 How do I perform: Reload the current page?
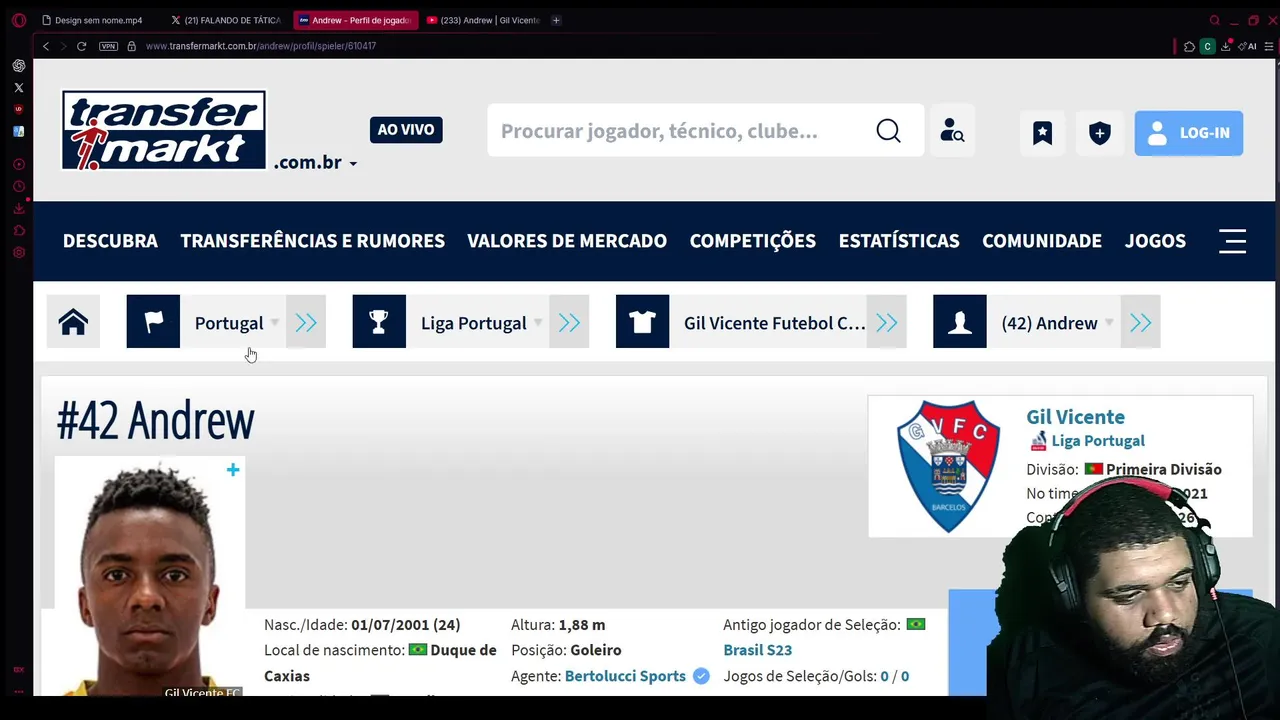pos(82,46)
